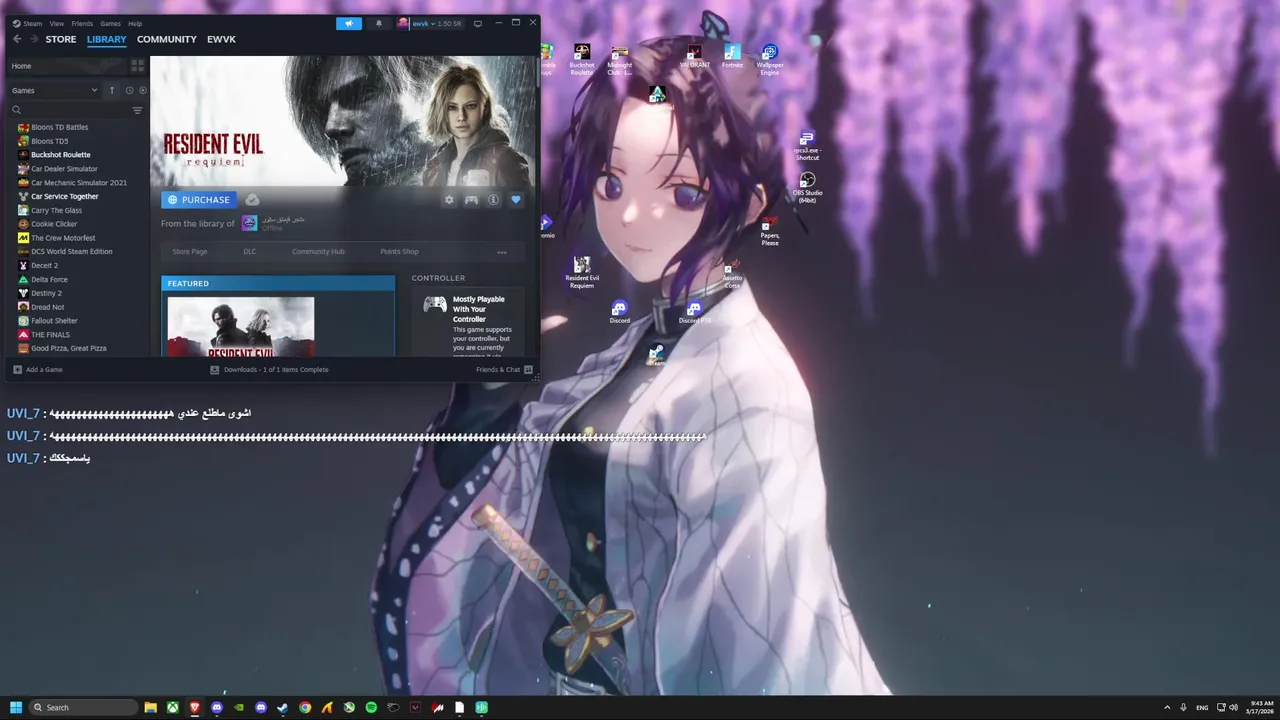Screen dimensions: 1280x720
Task: Toggle the recent activity clock filter
Action: (x=129, y=90)
